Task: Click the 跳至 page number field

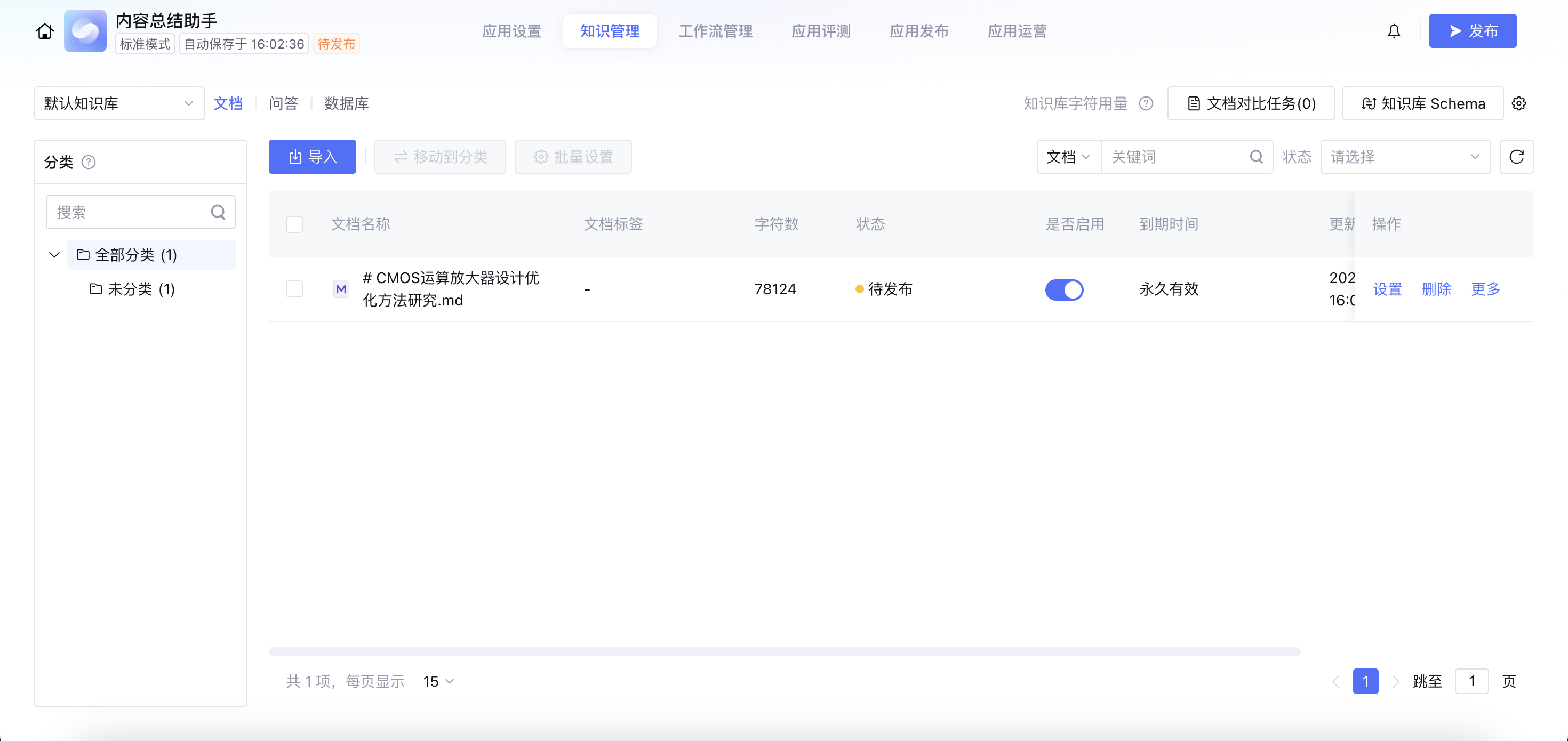Action: tap(1471, 681)
